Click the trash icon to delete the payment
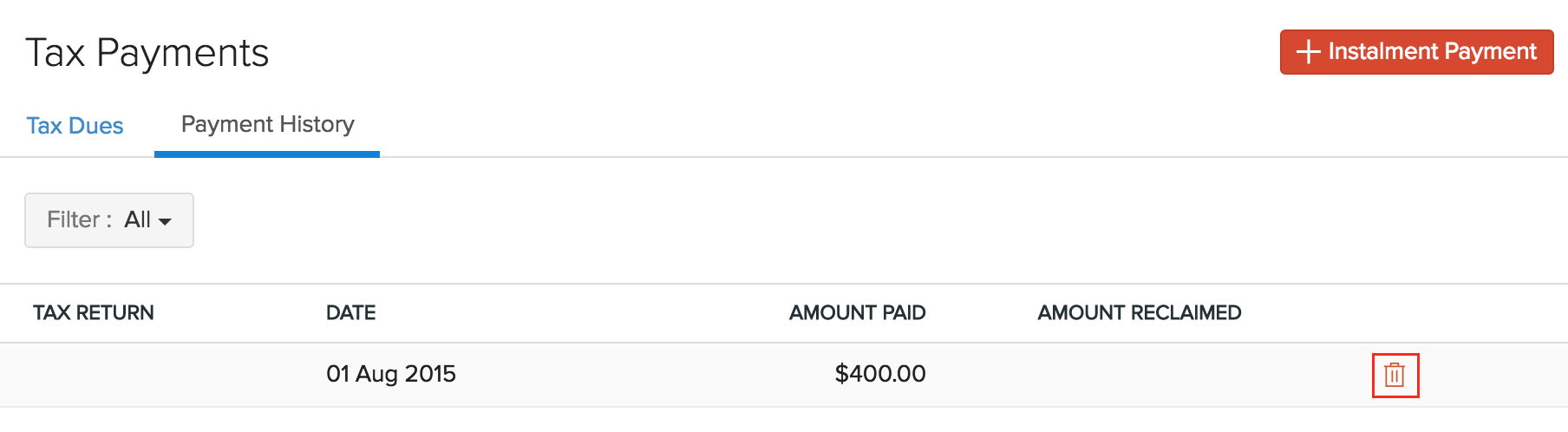The image size is (1568, 432). point(1395,375)
